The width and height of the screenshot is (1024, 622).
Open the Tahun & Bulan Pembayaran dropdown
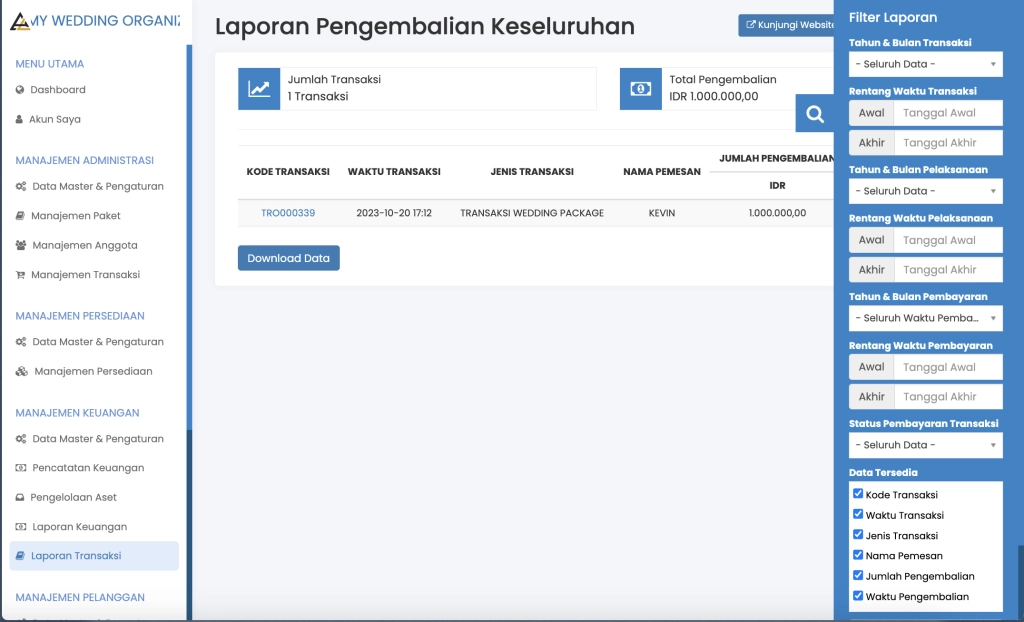pos(925,317)
